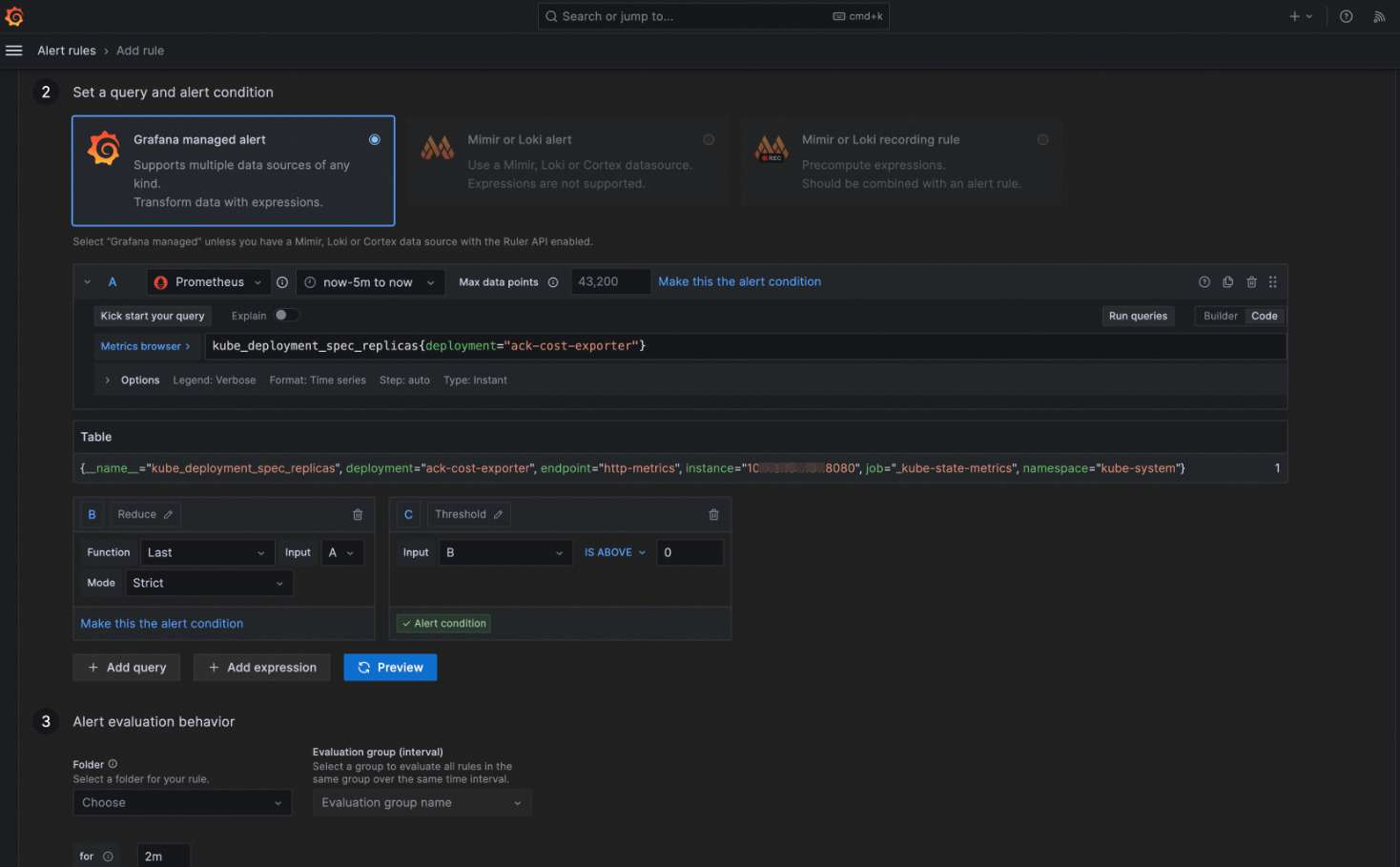Delete query A with the trash icon
1400x867 pixels.
[1250, 281]
